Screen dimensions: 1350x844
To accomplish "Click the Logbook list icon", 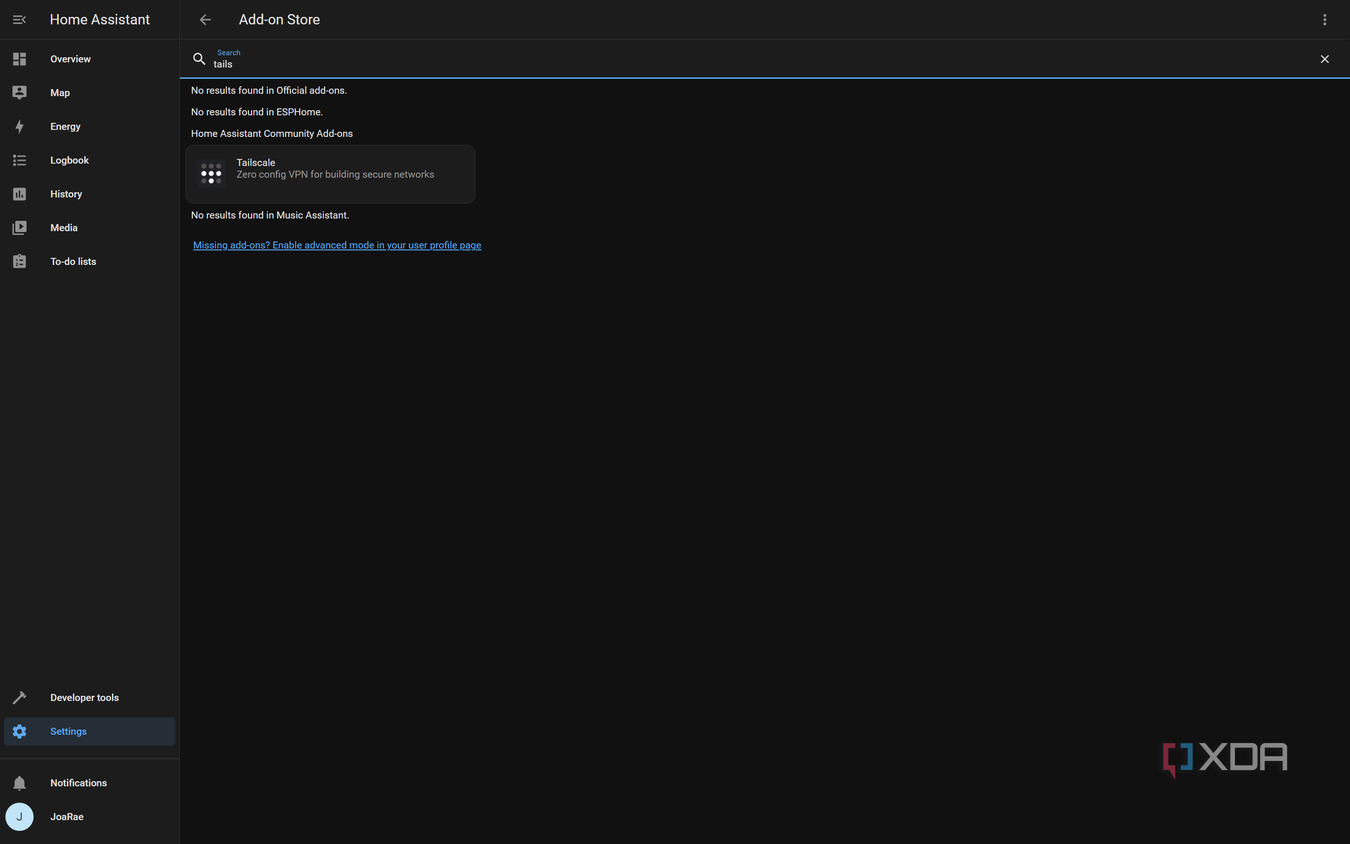I will 19,160.
